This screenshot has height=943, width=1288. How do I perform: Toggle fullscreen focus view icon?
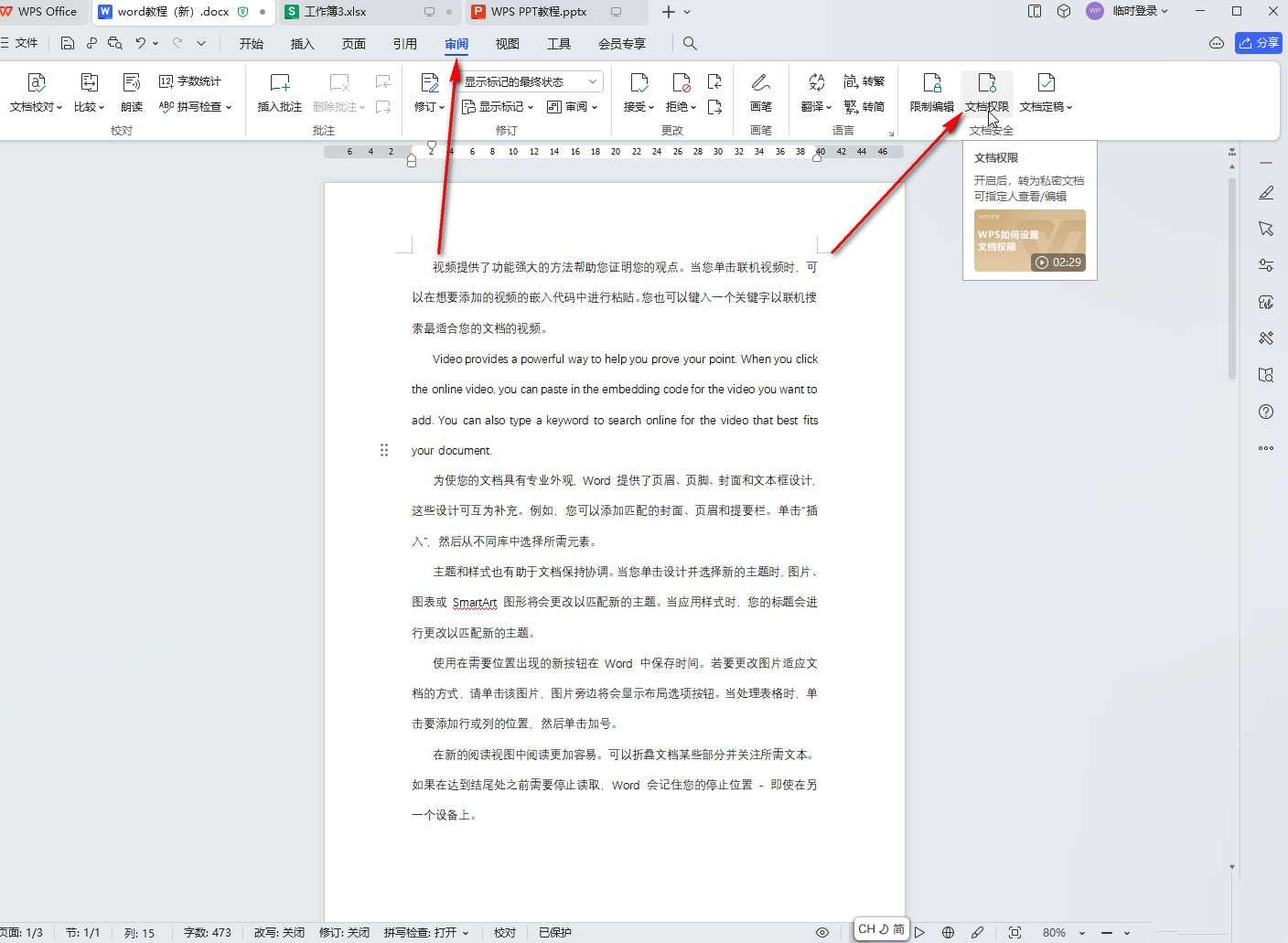[x=1014, y=932]
